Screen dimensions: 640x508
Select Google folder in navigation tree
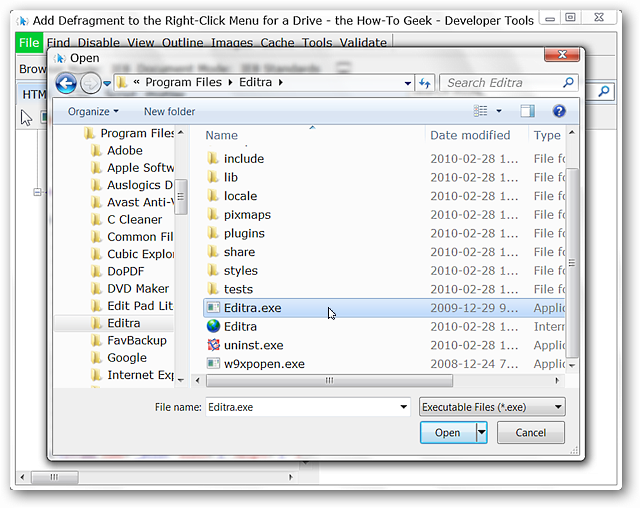click(127, 357)
